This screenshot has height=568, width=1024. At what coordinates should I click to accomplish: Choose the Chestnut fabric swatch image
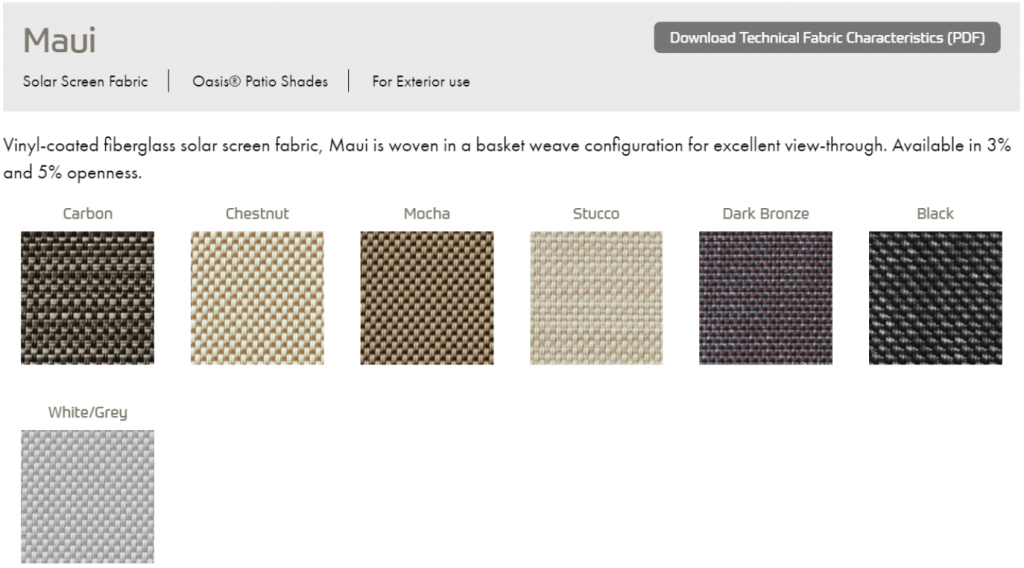(x=257, y=298)
